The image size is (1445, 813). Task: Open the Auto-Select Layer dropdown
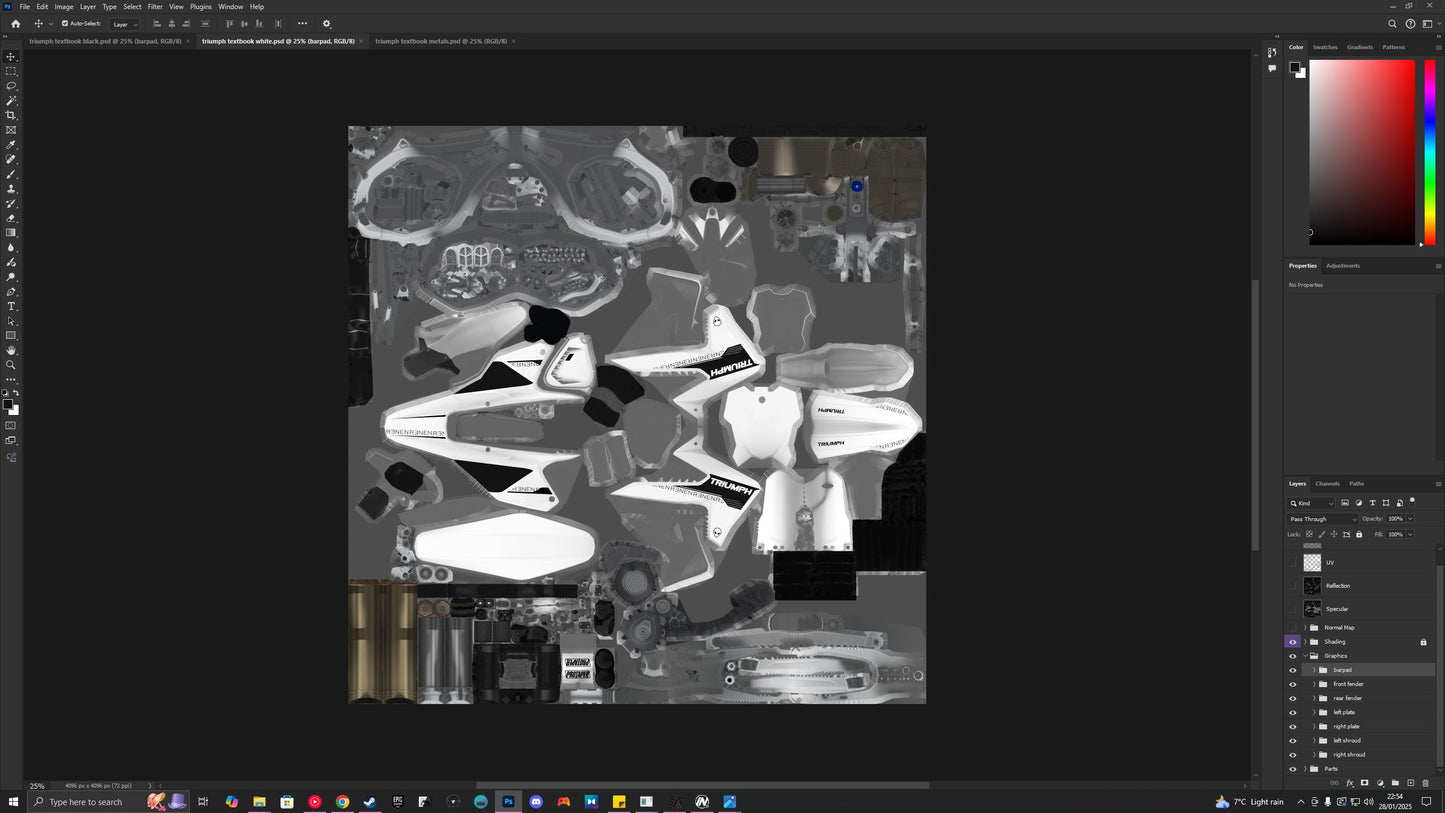[x=125, y=24]
